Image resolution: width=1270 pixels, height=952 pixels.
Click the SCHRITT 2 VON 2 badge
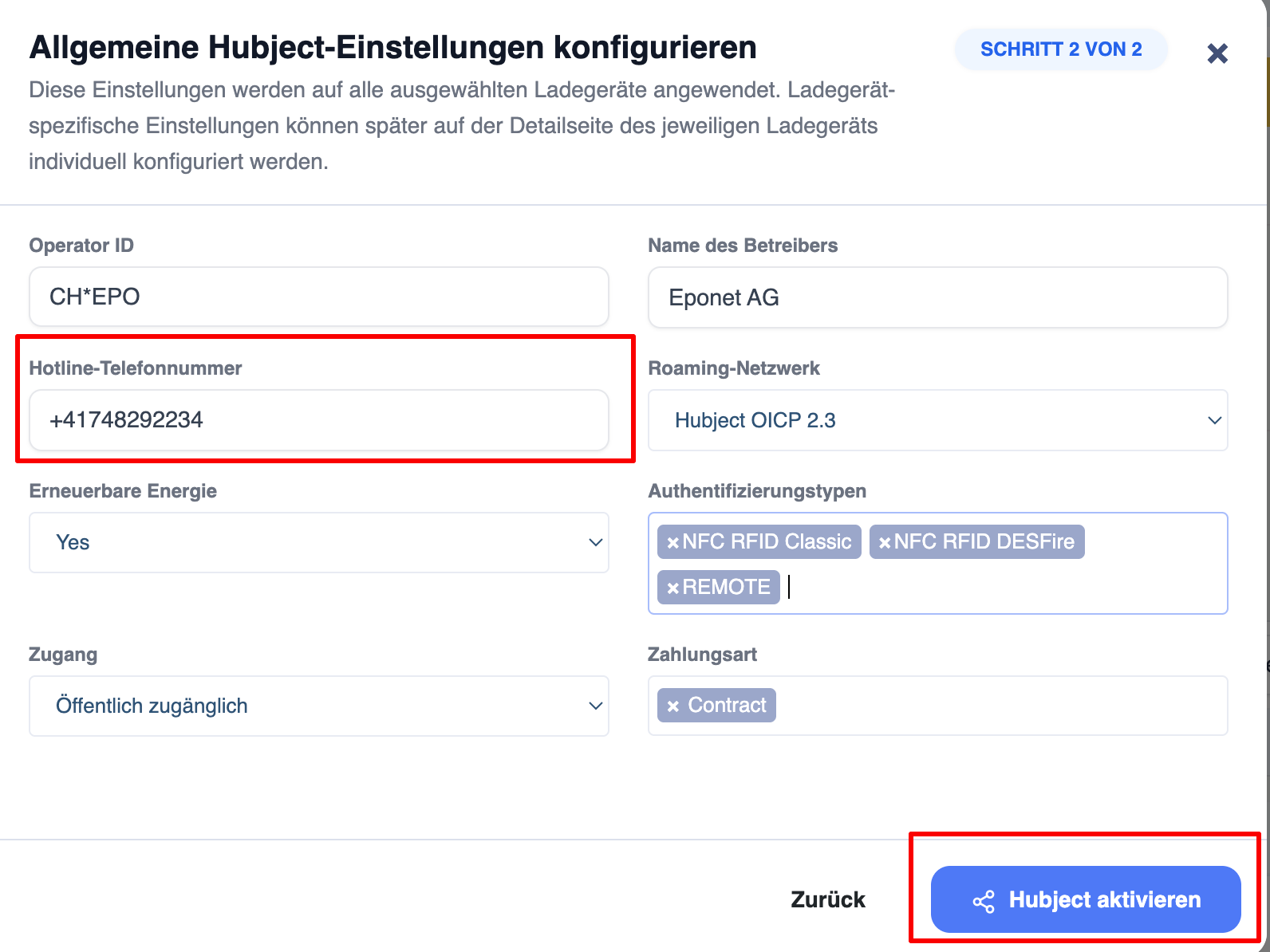click(1061, 49)
